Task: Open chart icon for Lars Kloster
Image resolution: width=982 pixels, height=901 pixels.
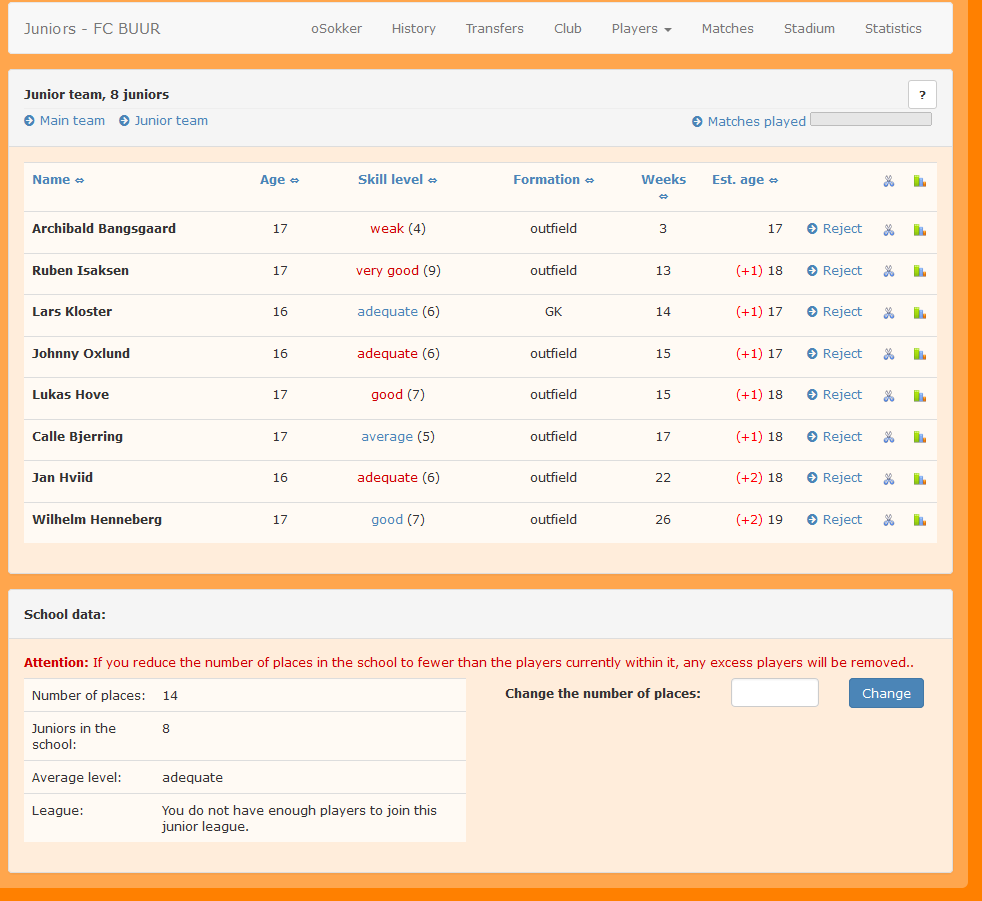Action: point(919,312)
